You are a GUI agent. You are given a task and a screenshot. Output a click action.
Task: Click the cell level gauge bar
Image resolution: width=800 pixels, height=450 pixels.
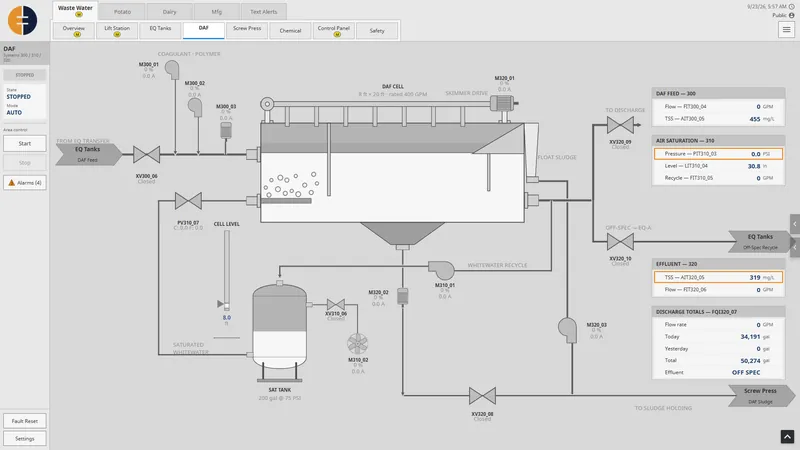[x=227, y=270]
